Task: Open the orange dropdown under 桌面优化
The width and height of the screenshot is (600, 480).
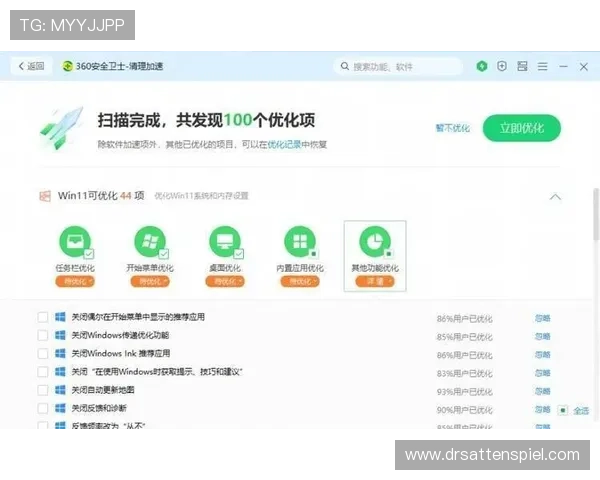Action: (x=225, y=282)
